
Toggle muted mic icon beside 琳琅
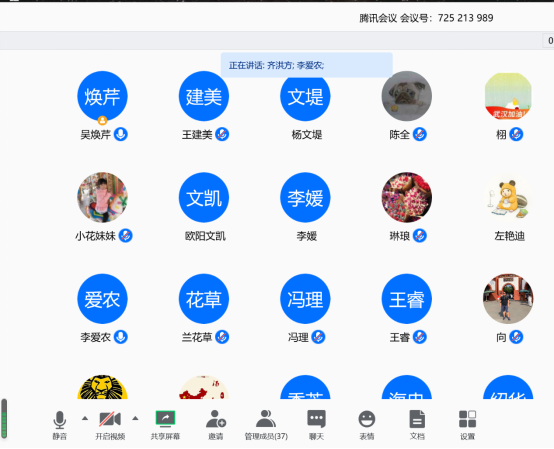tap(420, 236)
